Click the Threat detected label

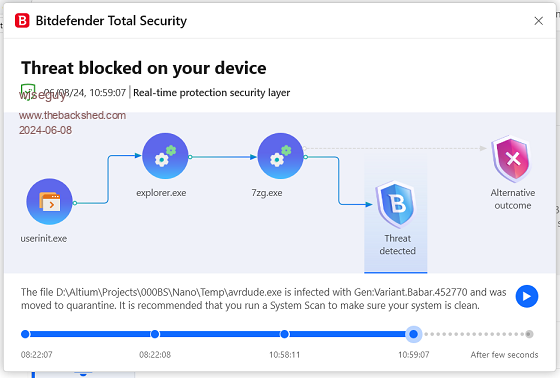tap(398, 244)
